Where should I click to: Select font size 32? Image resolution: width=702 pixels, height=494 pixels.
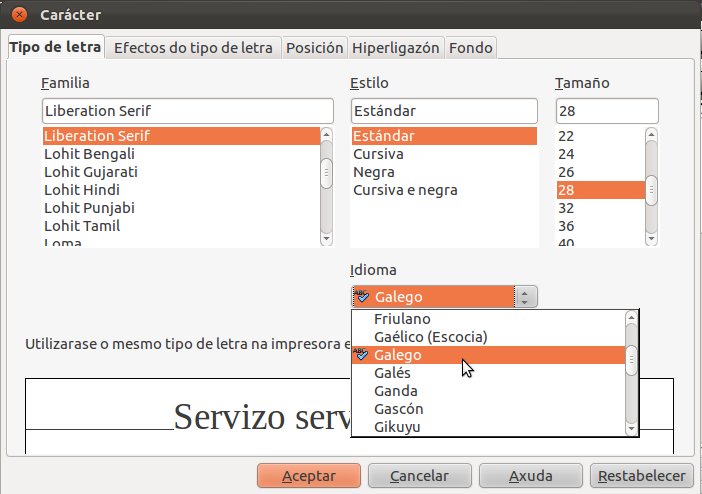(600, 208)
